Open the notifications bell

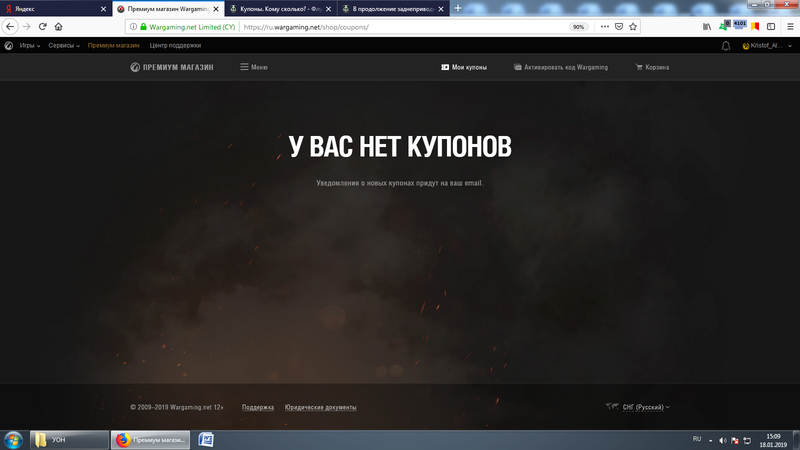point(726,46)
